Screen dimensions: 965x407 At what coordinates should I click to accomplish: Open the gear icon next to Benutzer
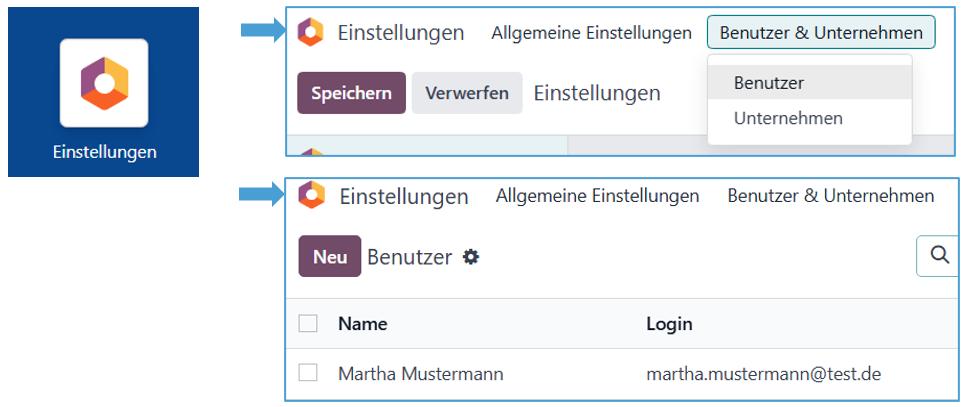click(471, 257)
